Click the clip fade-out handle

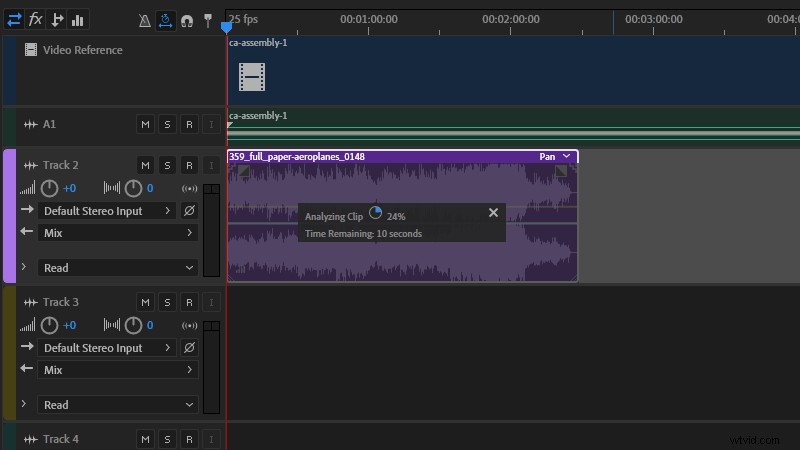(561, 171)
